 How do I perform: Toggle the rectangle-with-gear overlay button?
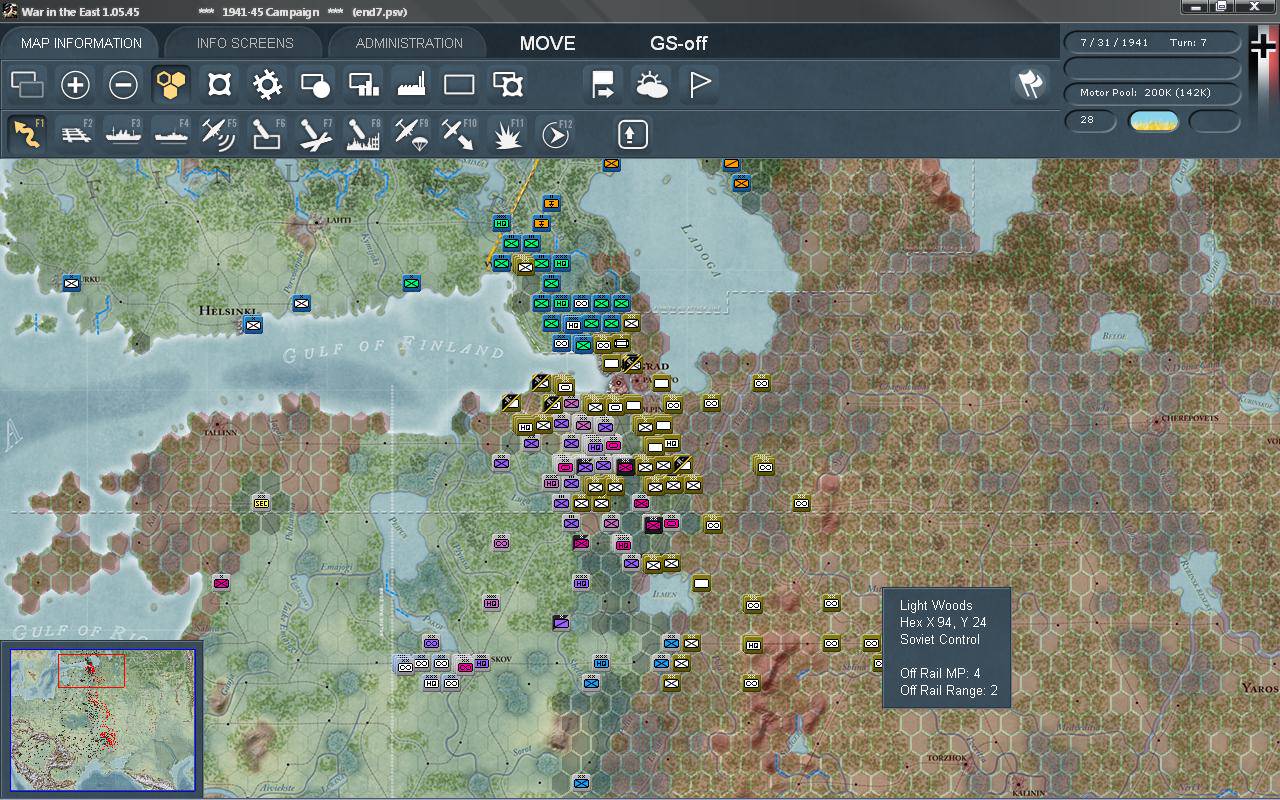coord(507,85)
